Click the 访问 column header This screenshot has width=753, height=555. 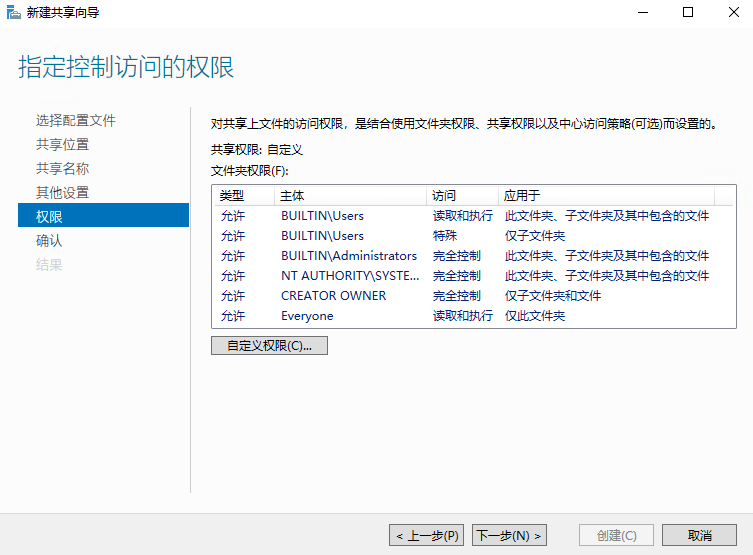point(443,196)
